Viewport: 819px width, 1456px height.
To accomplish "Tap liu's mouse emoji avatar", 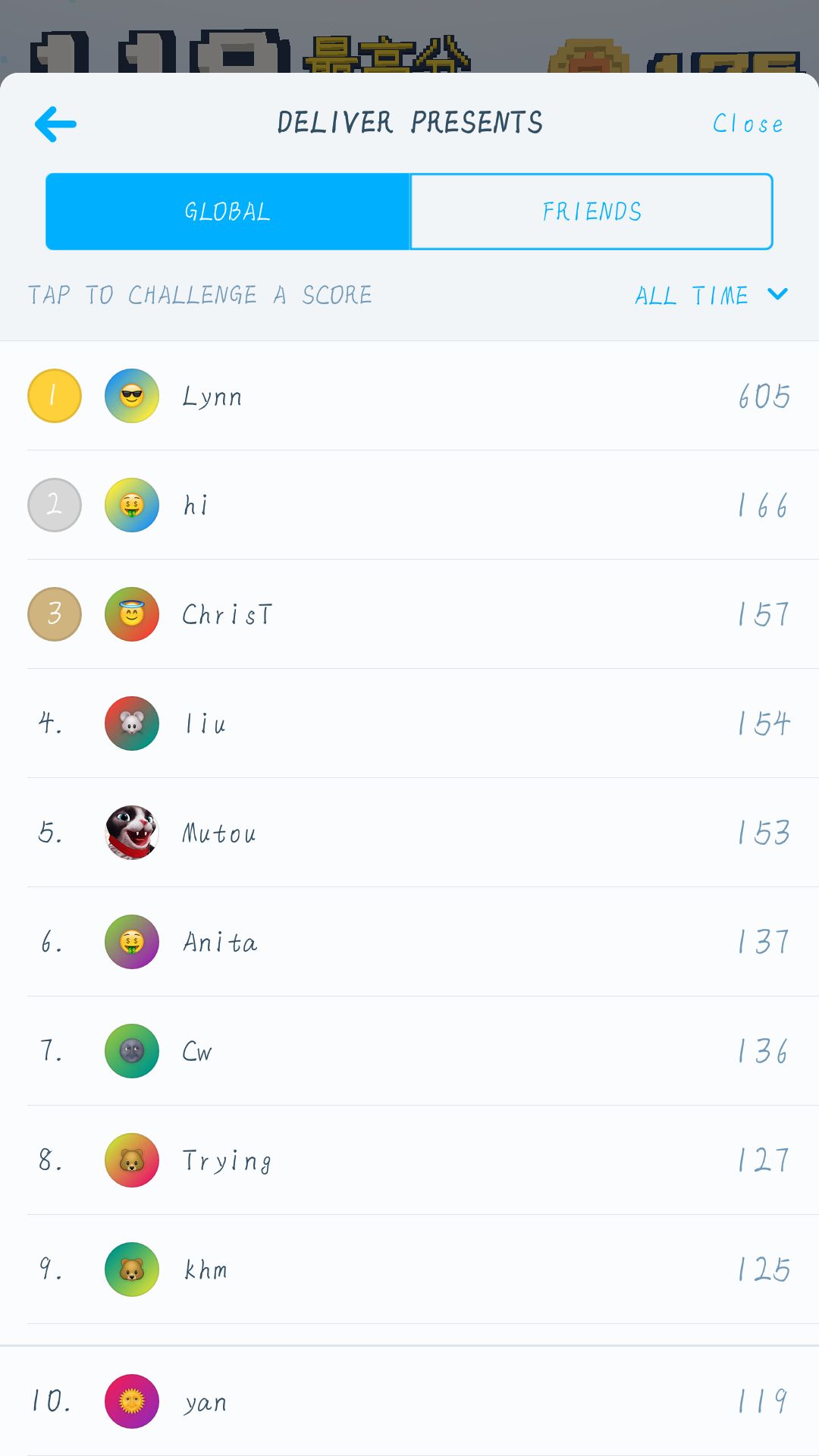I will (132, 723).
